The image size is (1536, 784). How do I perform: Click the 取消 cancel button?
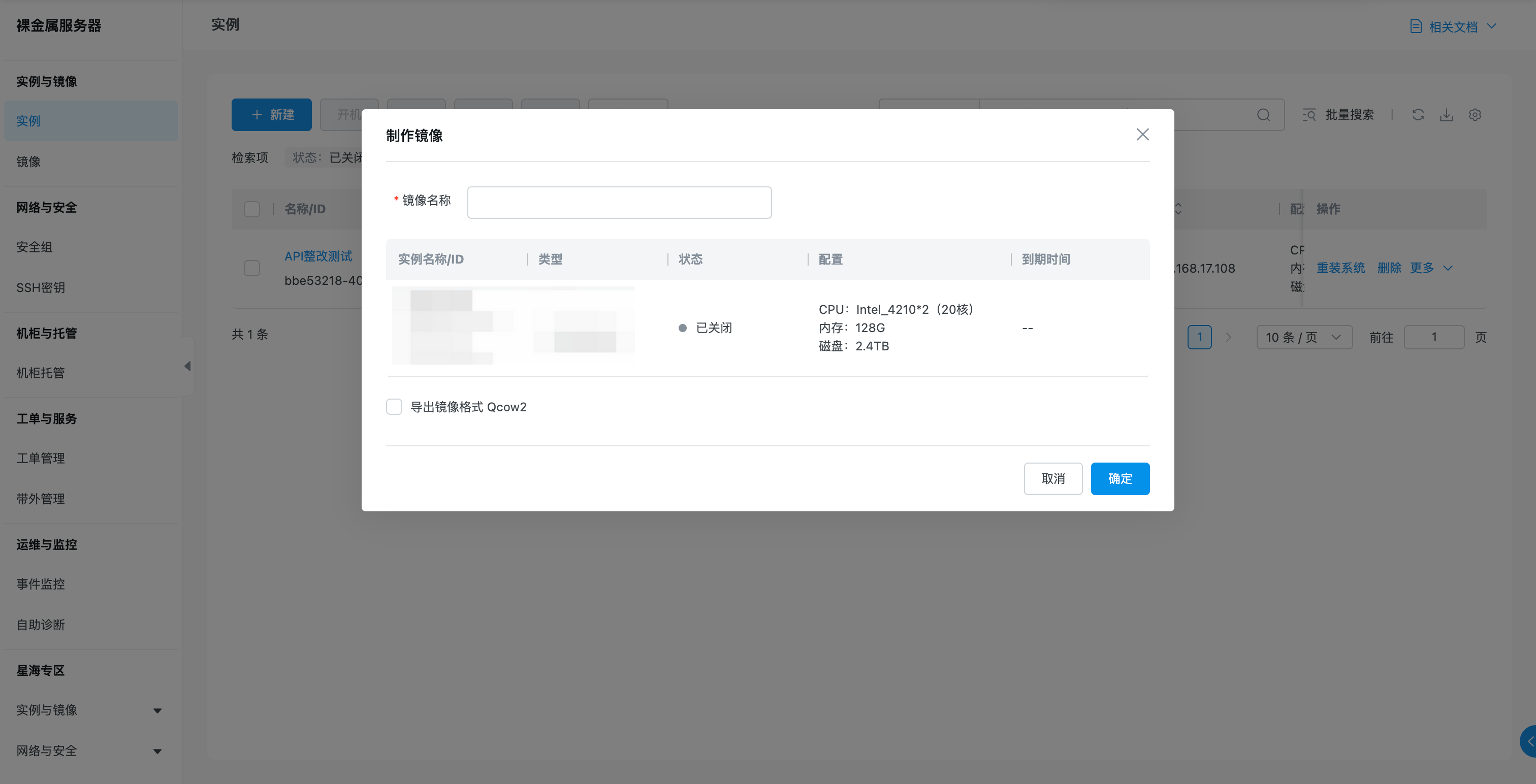(x=1052, y=479)
